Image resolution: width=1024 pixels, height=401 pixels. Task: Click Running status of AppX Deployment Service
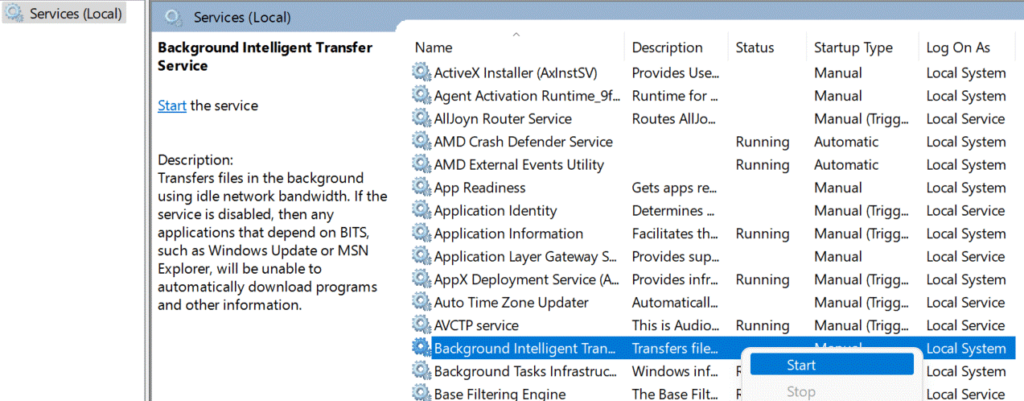pyautogui.click(x=762, y=280)
